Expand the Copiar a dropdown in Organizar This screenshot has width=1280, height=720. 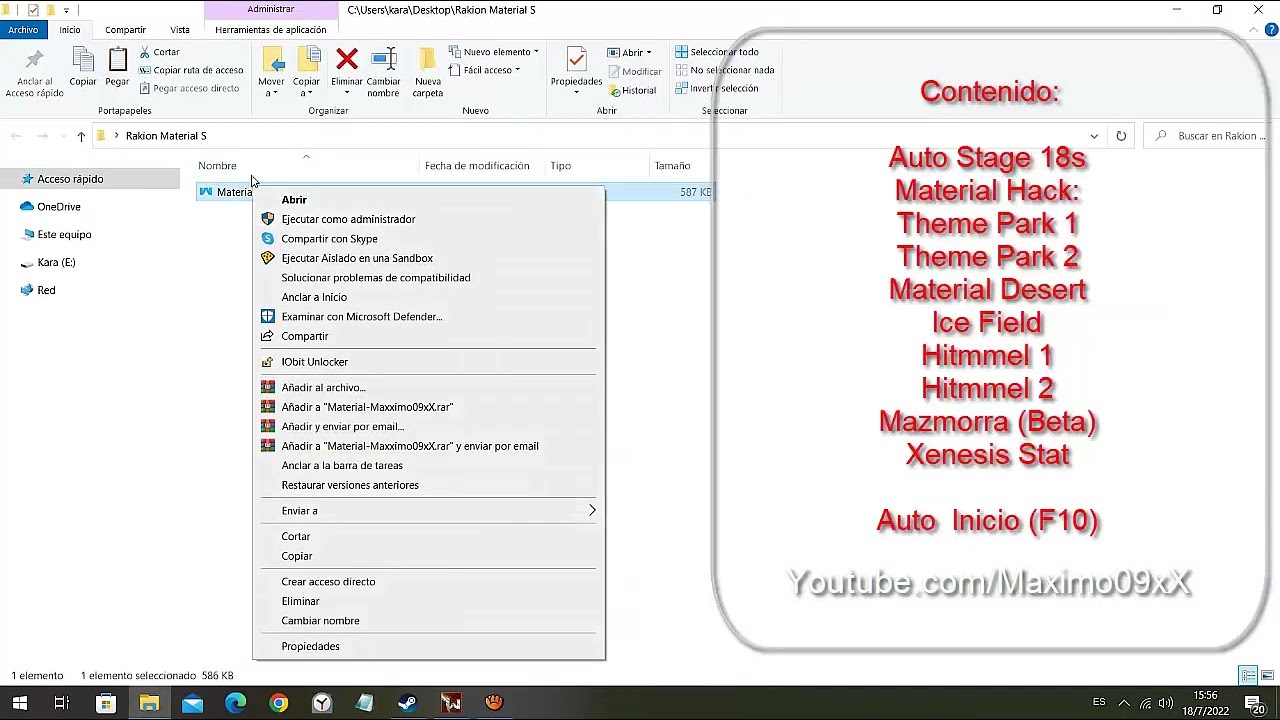(x=306, y=93)
